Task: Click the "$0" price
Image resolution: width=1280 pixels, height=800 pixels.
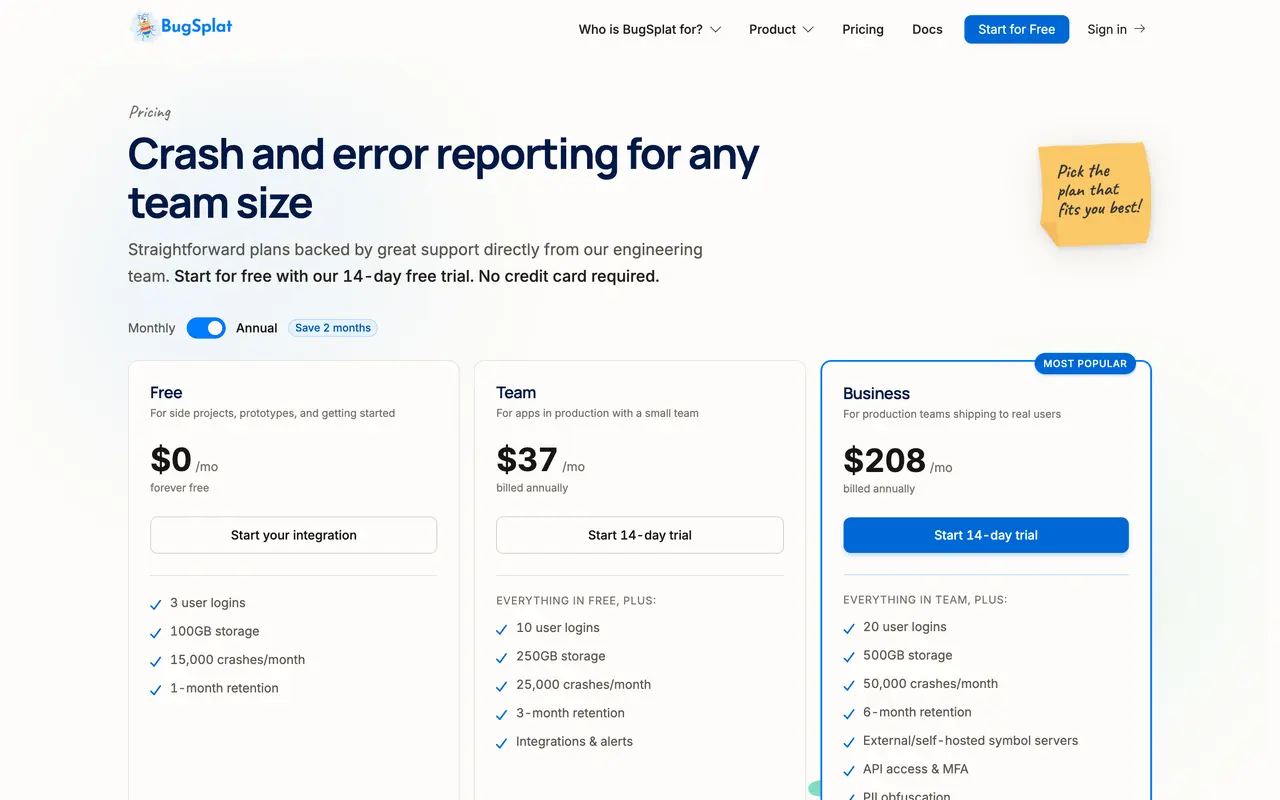Action: point(171,460)
